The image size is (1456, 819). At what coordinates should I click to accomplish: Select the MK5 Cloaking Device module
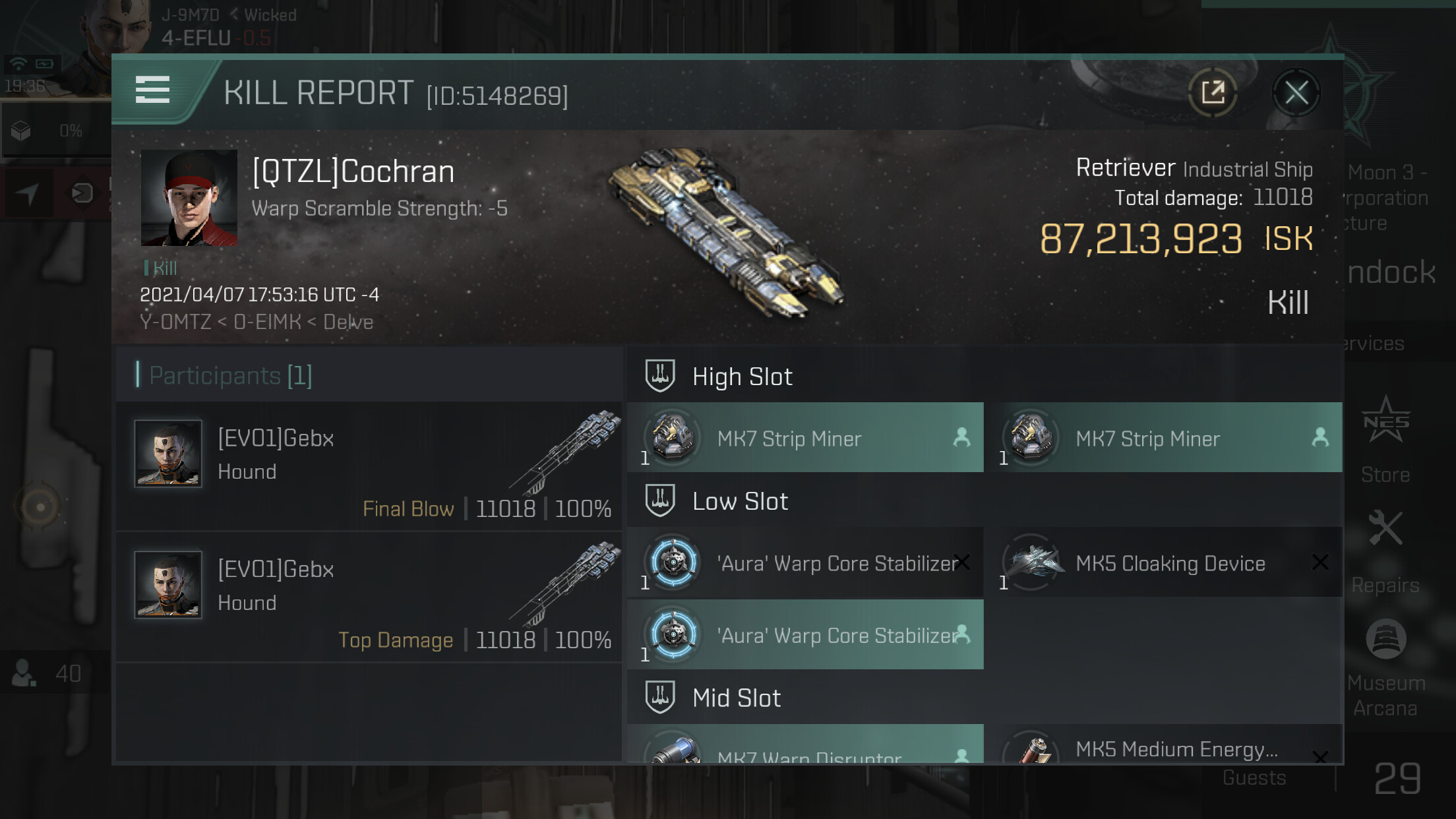point(1164,562)
